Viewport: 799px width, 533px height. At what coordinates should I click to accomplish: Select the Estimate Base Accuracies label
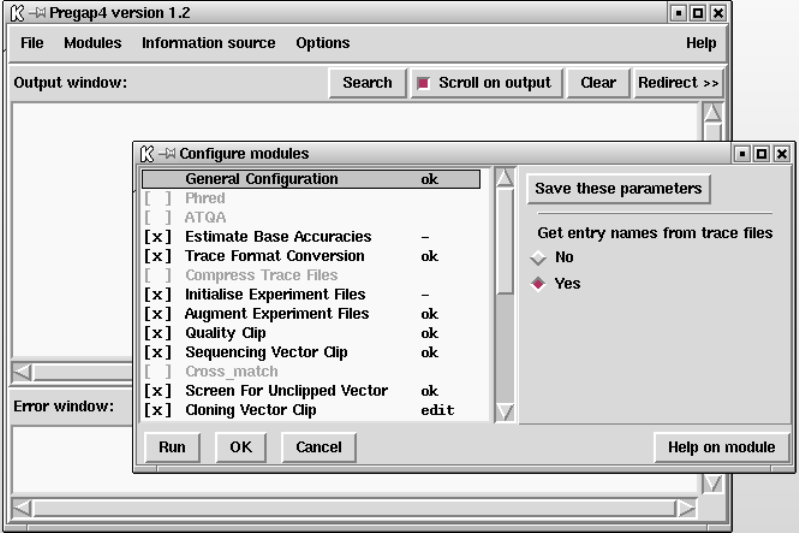[x=278, y=237]
